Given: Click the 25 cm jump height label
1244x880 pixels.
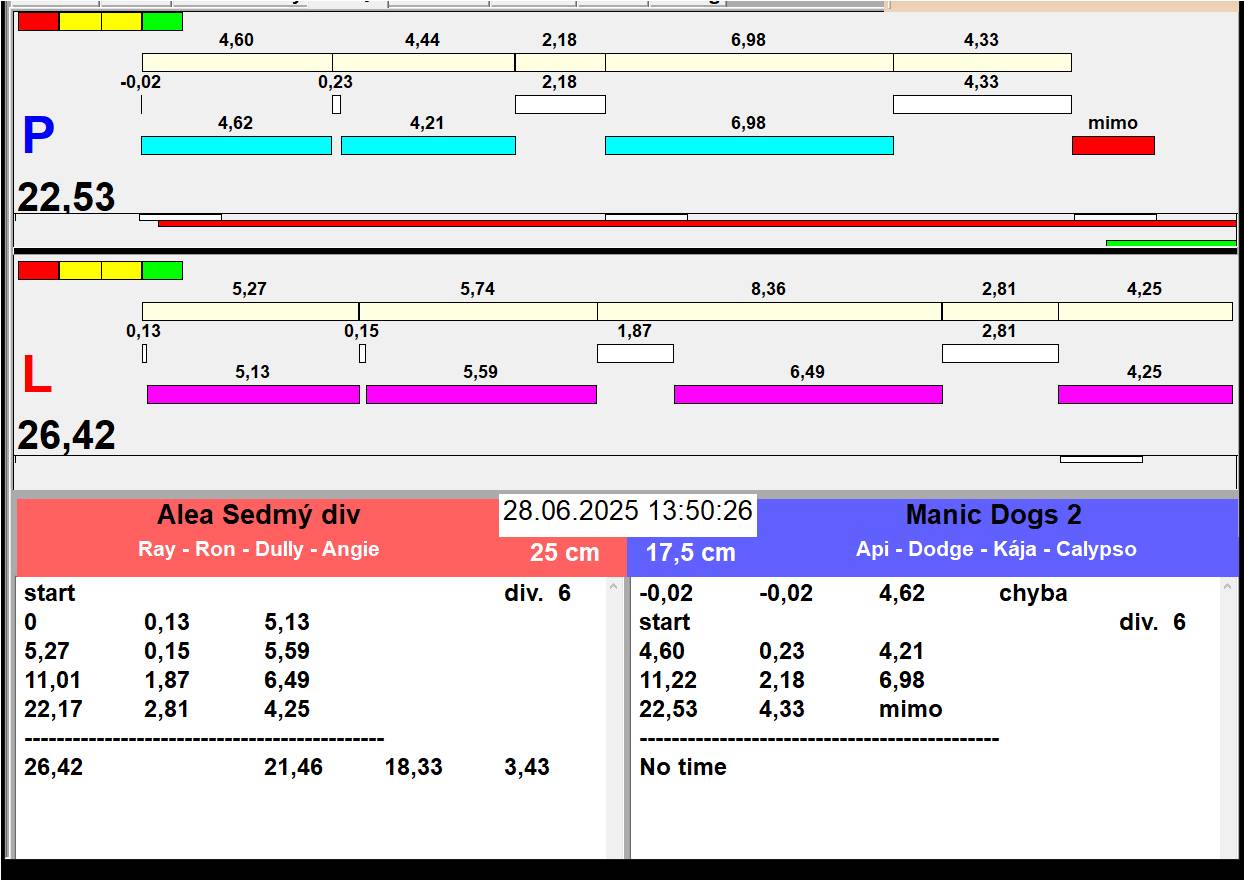Looking at the screenshot, I should coord(564,553).
